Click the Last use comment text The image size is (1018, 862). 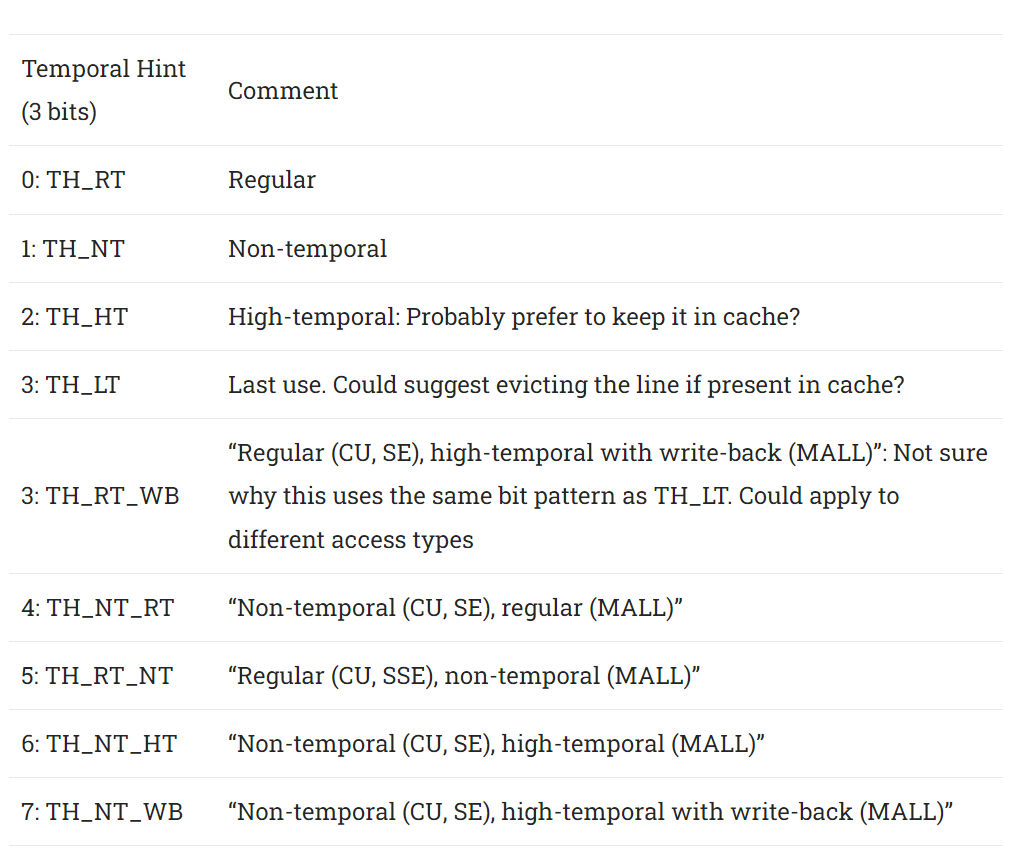566,385
